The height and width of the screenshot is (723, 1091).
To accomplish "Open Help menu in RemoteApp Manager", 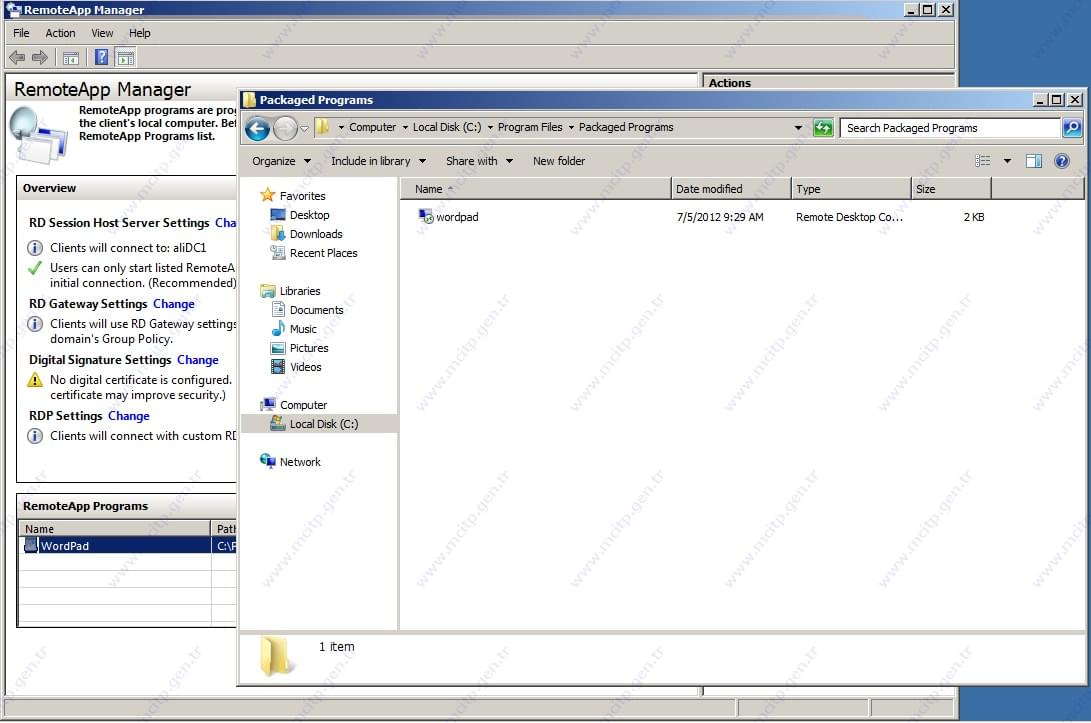I will [x=139, y=33].
